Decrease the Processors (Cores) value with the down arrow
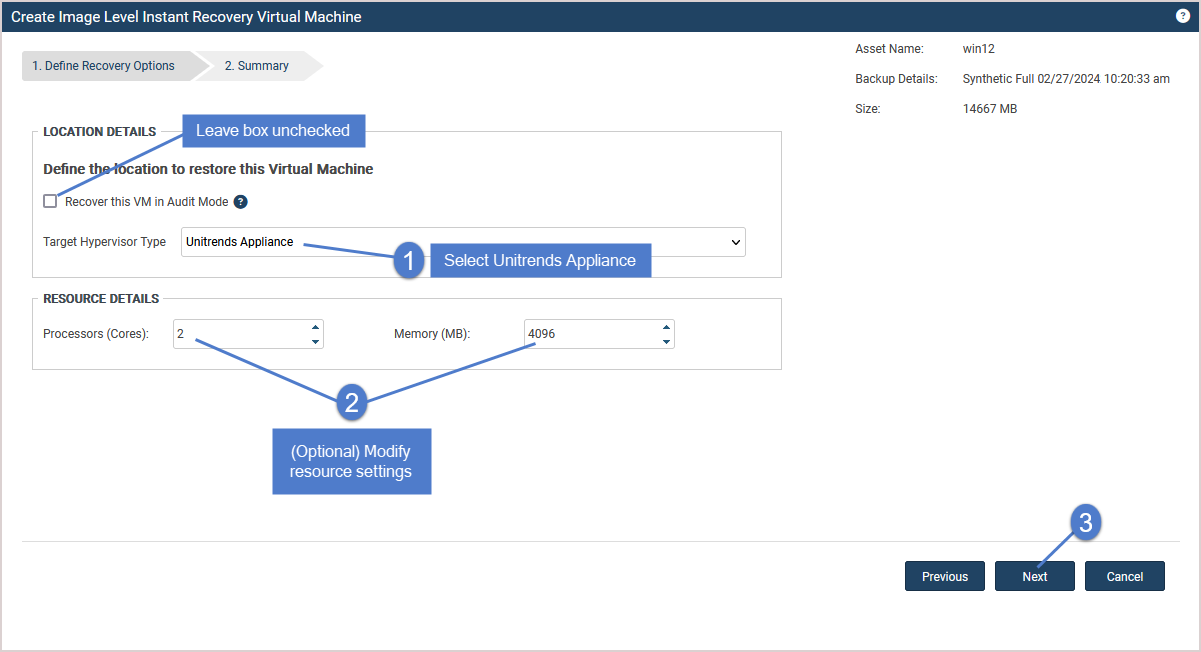The height and width of the screenshot is (652, 1201). coord(316,342)
